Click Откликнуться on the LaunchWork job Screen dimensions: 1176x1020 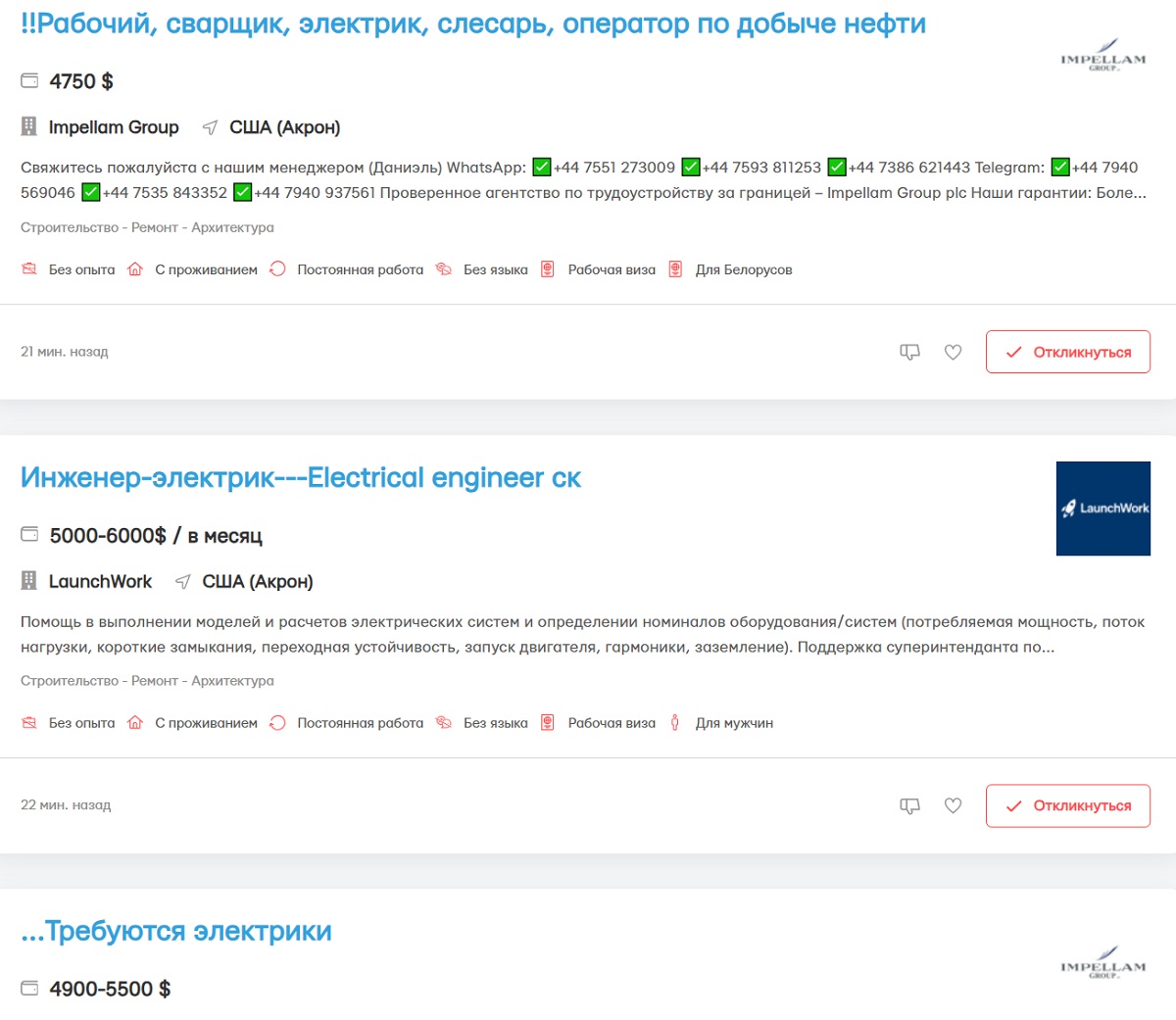click(1067, 805)
